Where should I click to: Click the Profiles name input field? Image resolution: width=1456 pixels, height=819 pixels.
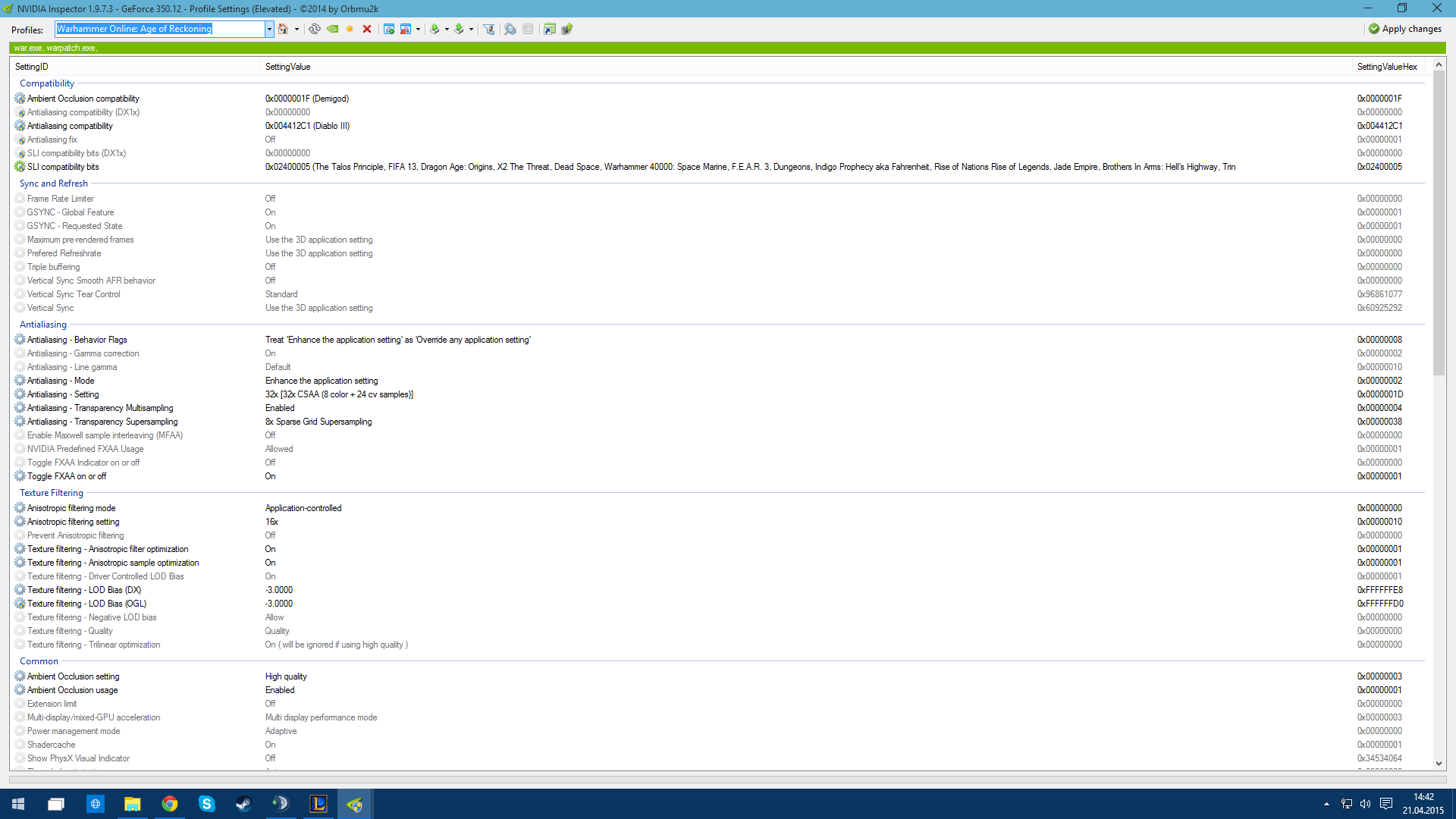point(160,29)
